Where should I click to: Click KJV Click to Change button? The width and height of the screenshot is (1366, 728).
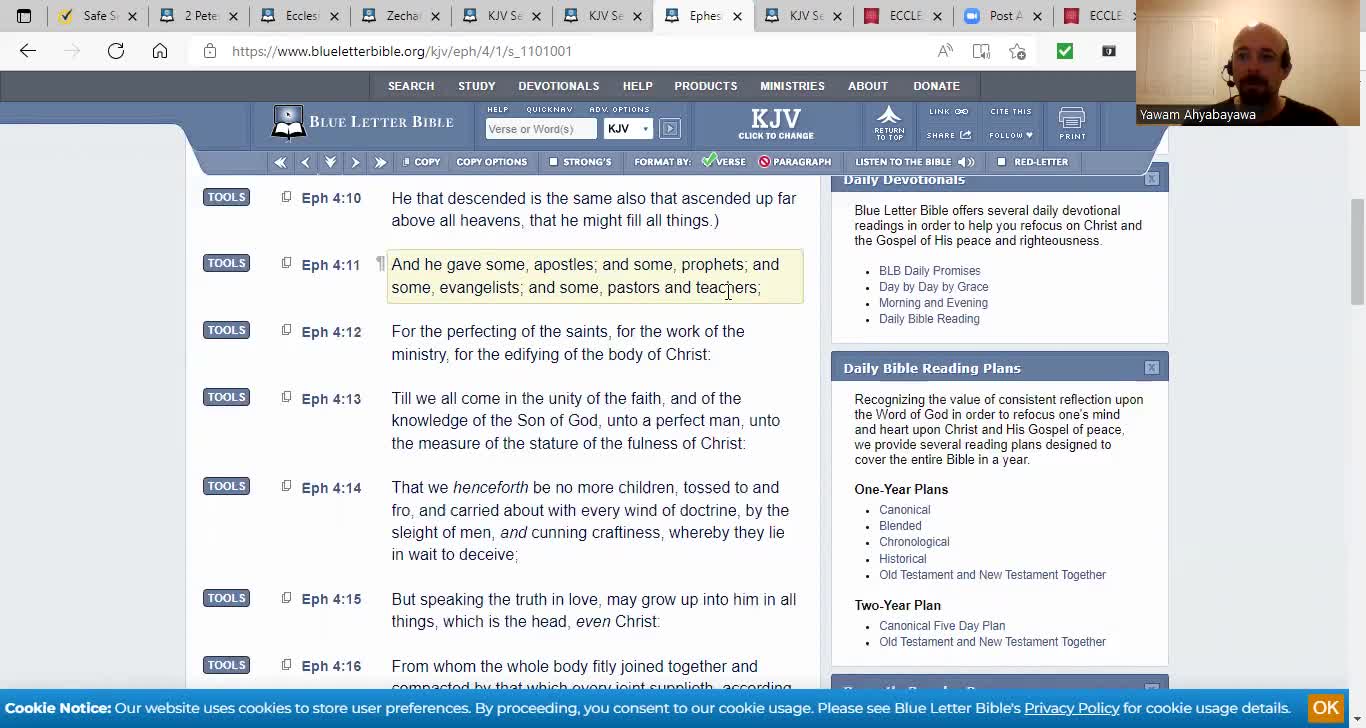776,124
